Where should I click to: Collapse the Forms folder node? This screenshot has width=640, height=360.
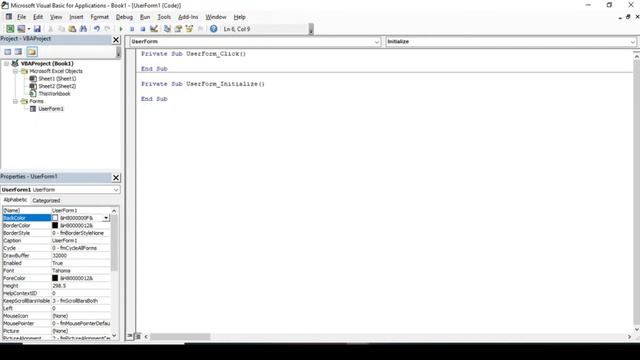point(15,101)
